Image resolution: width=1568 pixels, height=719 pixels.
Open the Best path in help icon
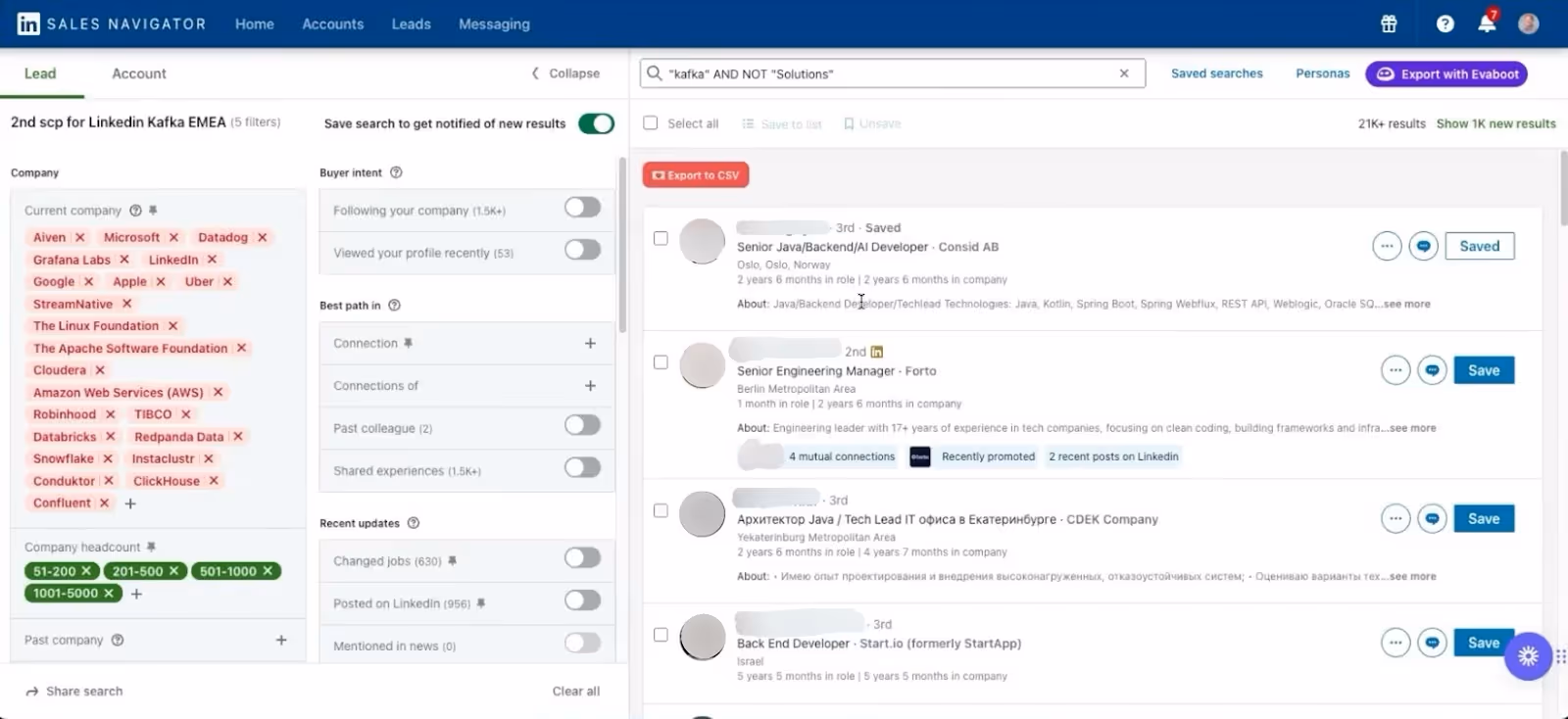[x=394, y=306]
